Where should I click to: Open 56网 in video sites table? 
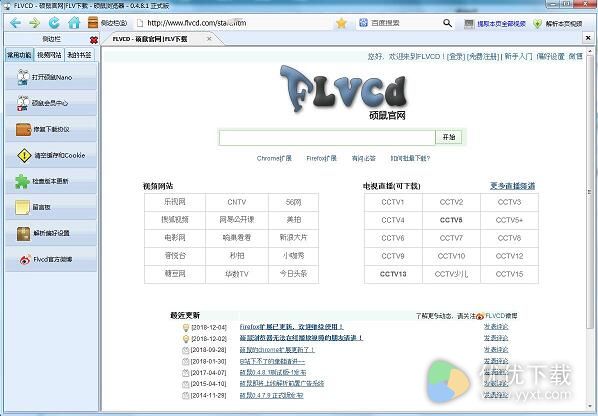coord(293,202)
